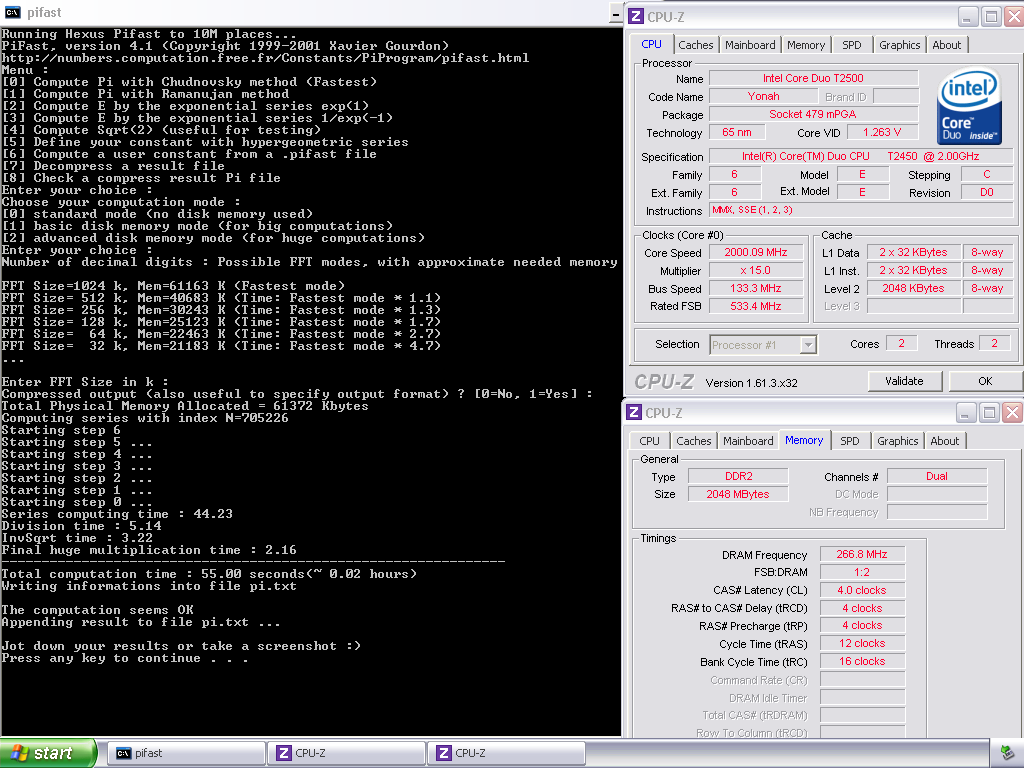
Task: Open Caches tab in lower CPU-Z window
Action: [x=694, y=441]
